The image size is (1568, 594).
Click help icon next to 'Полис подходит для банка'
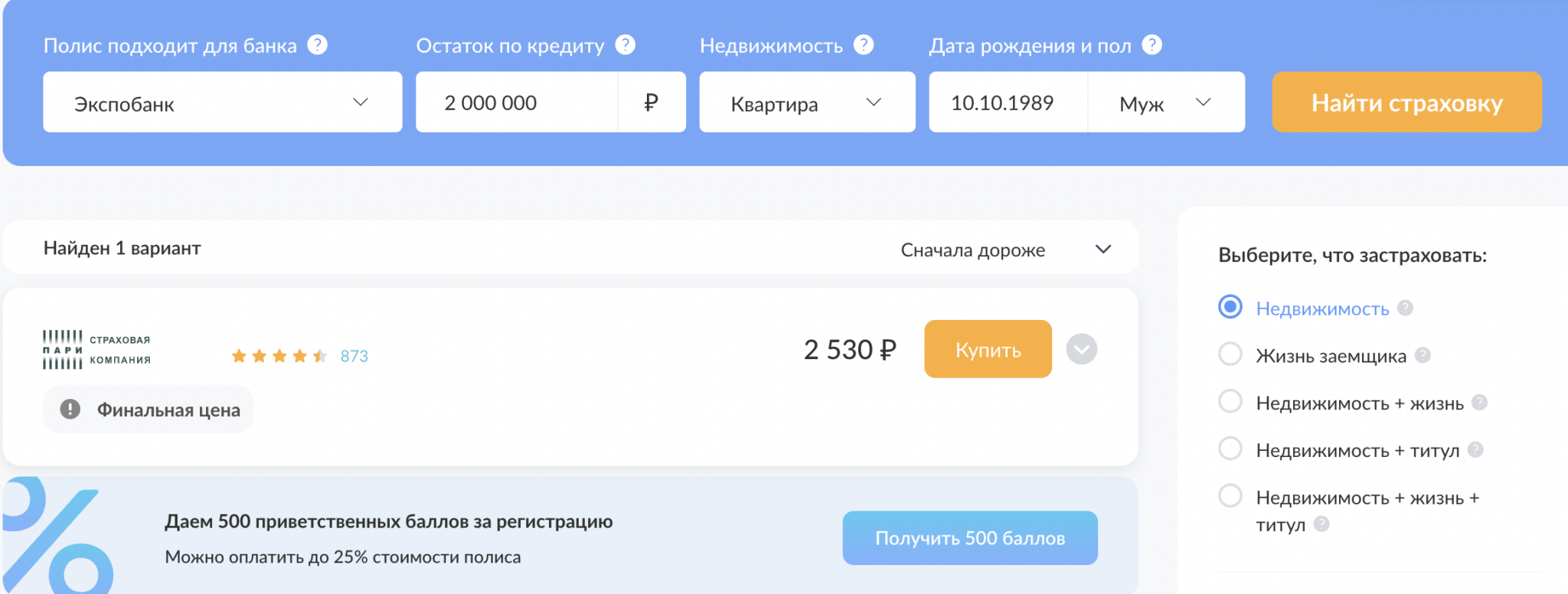point(317,45)
